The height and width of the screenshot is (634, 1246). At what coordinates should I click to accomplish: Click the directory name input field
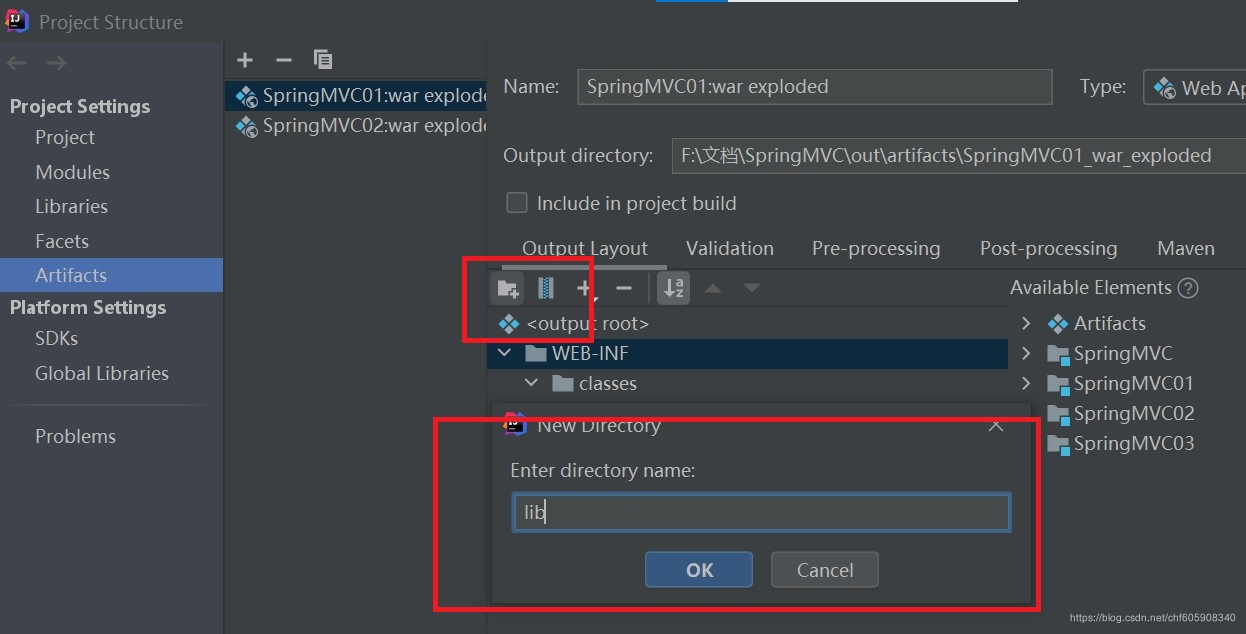point(761,513)
